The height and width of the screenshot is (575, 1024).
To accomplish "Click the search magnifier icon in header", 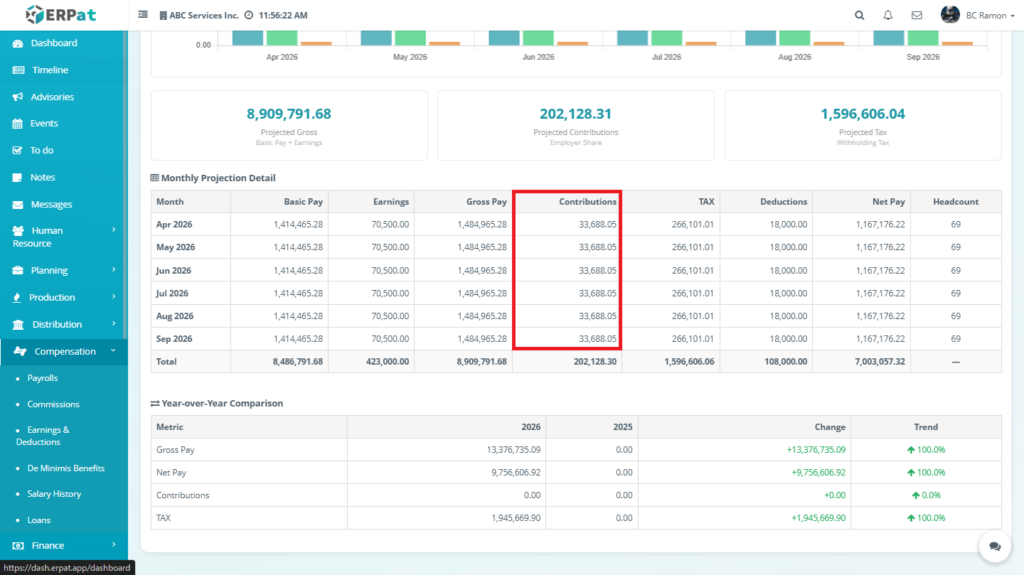I will (860, 15).
